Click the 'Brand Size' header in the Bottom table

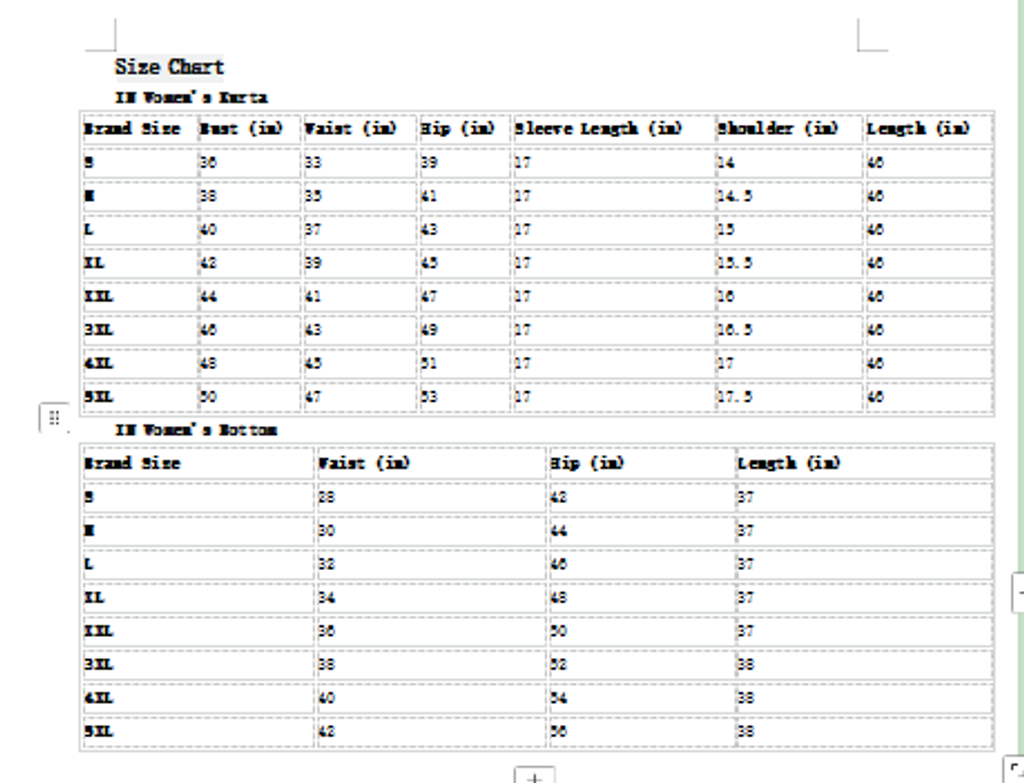(132, 464)
